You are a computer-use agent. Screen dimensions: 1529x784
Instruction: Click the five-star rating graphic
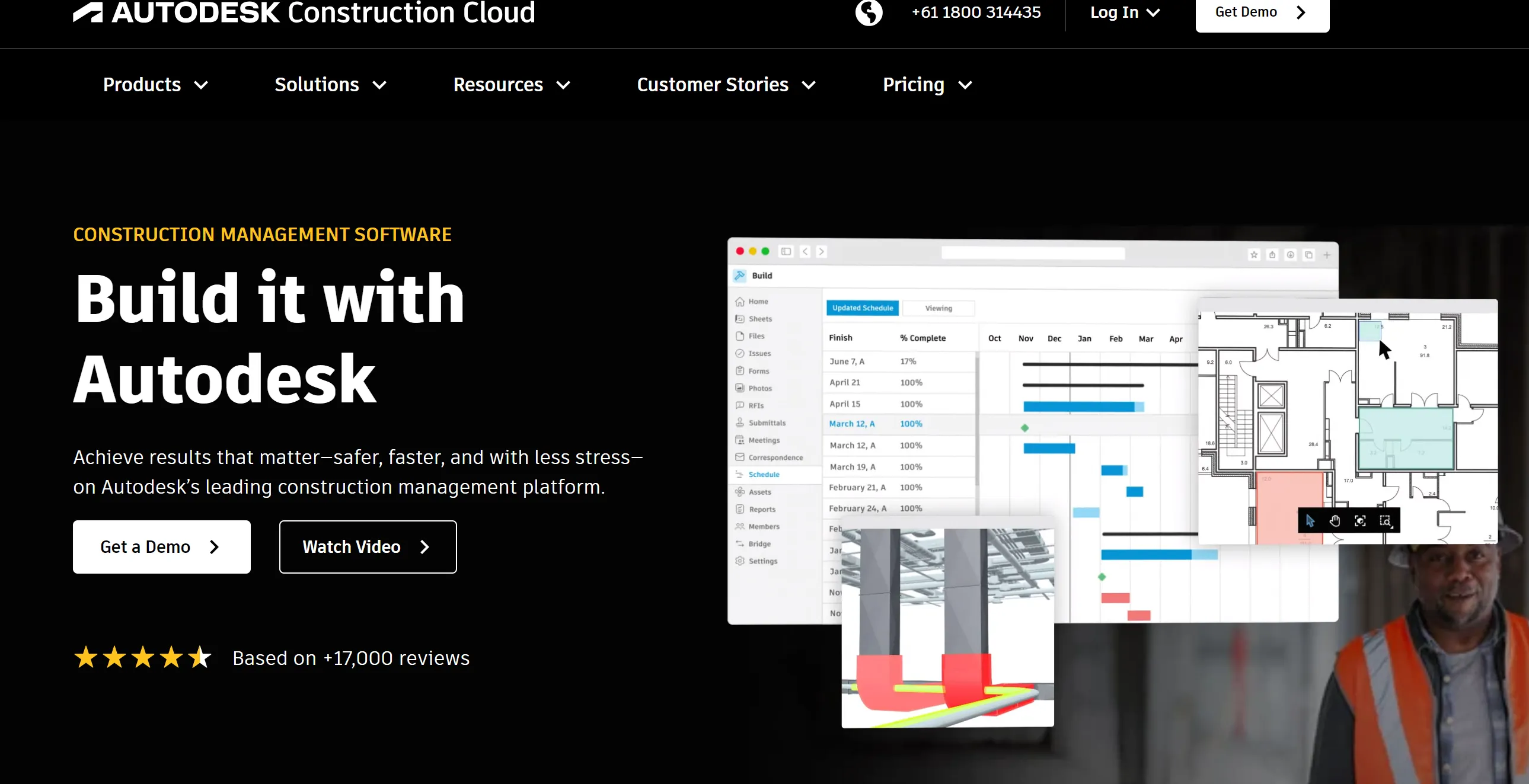(143, 658)
